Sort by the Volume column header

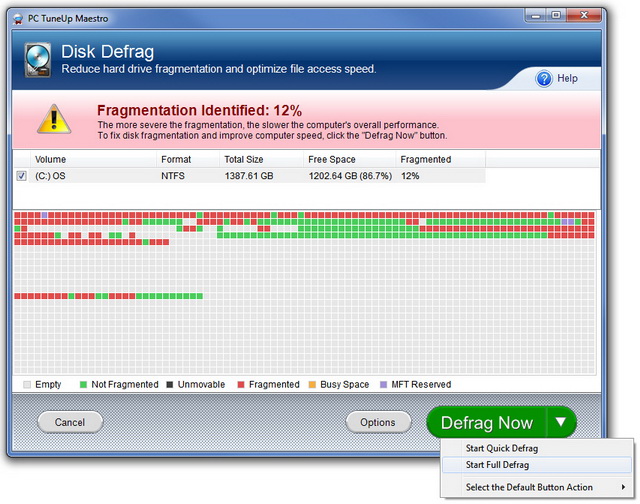click(93, 159)
